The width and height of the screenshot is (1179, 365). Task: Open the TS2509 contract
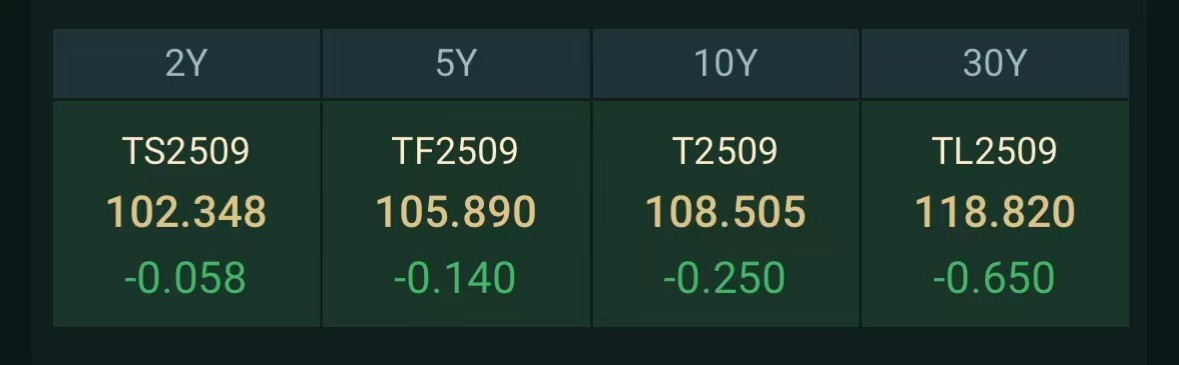coord(186,152)
